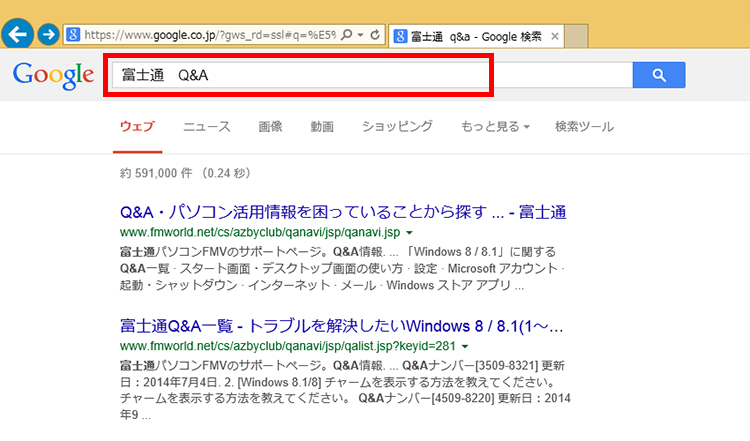Open the address bar dropdown arrow
The height and width of the screenshot is (441, 750).
click(x=359, y=35)
